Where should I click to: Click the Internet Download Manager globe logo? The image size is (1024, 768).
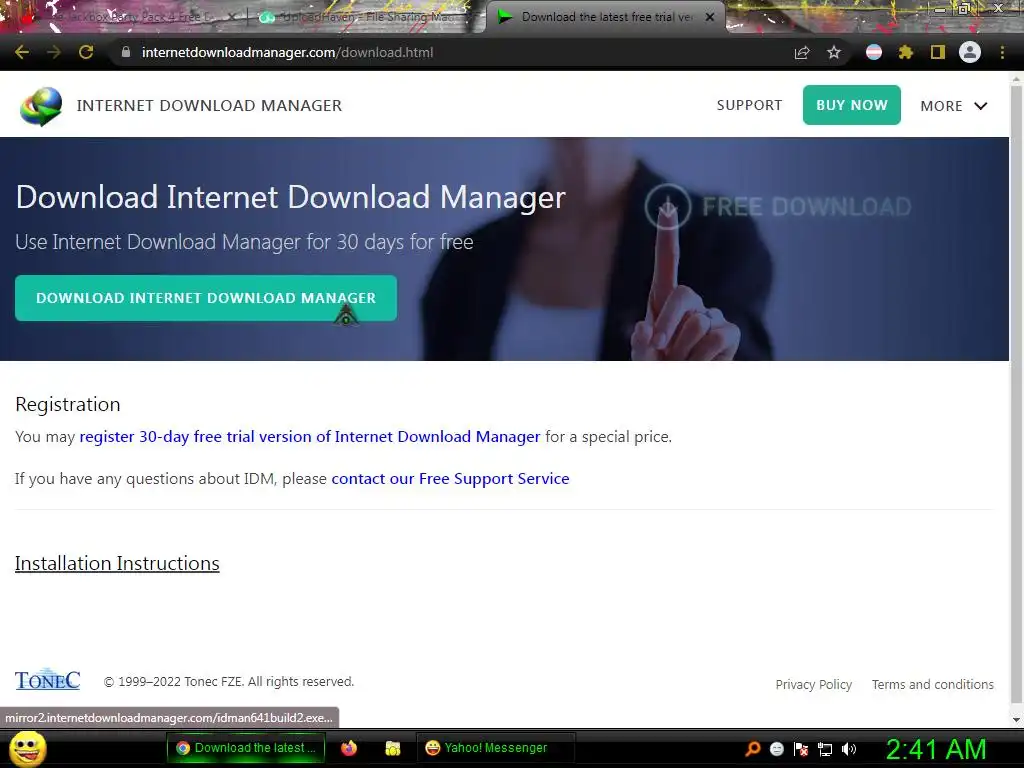(41, 106)
